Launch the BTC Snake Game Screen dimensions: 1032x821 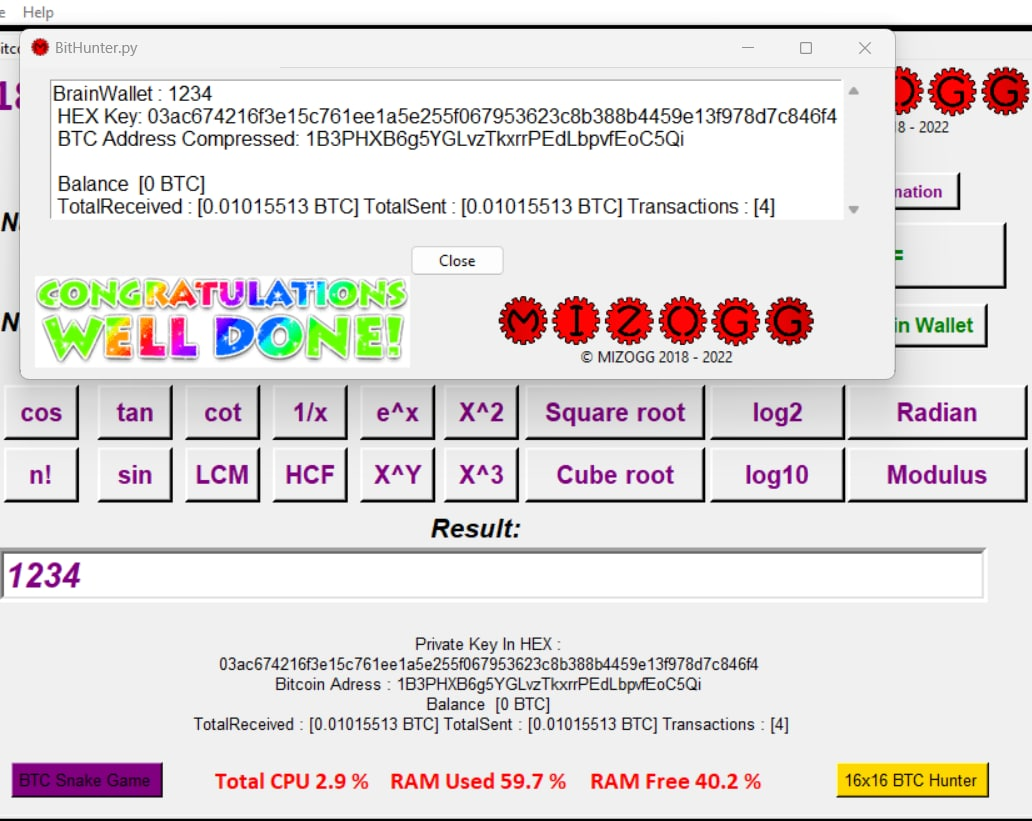[x=86, y=780]
